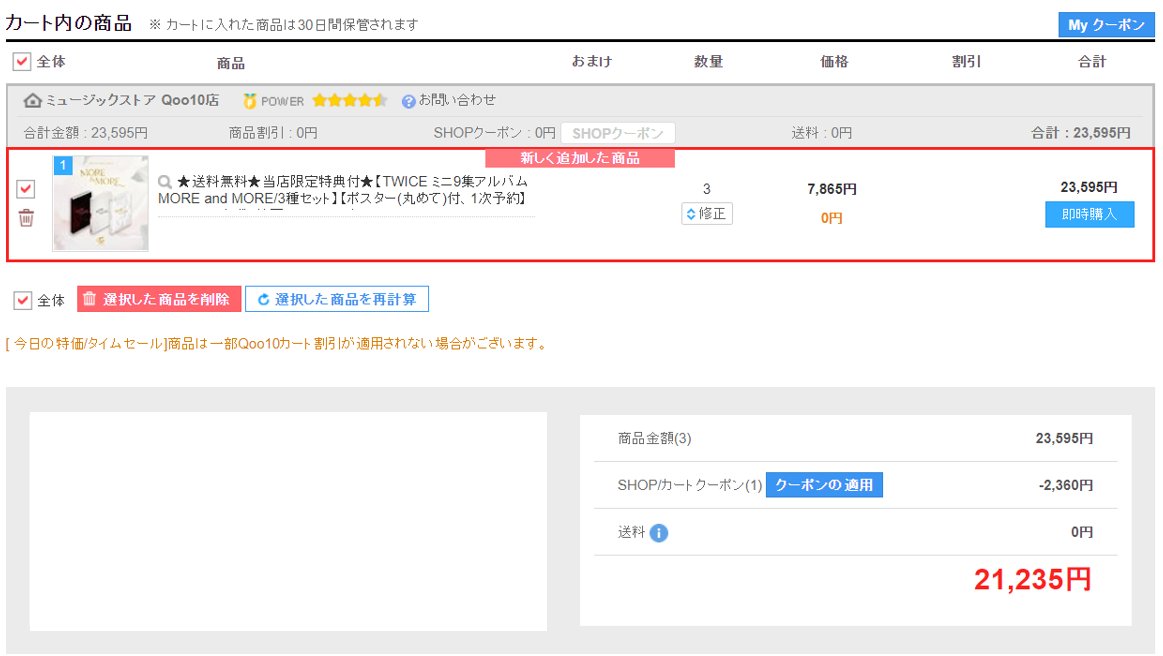Viewport: 1163px width, 656px height.
Task: Open the お問い合わせ shop inquiry link
Action: [x=457, y=100]
